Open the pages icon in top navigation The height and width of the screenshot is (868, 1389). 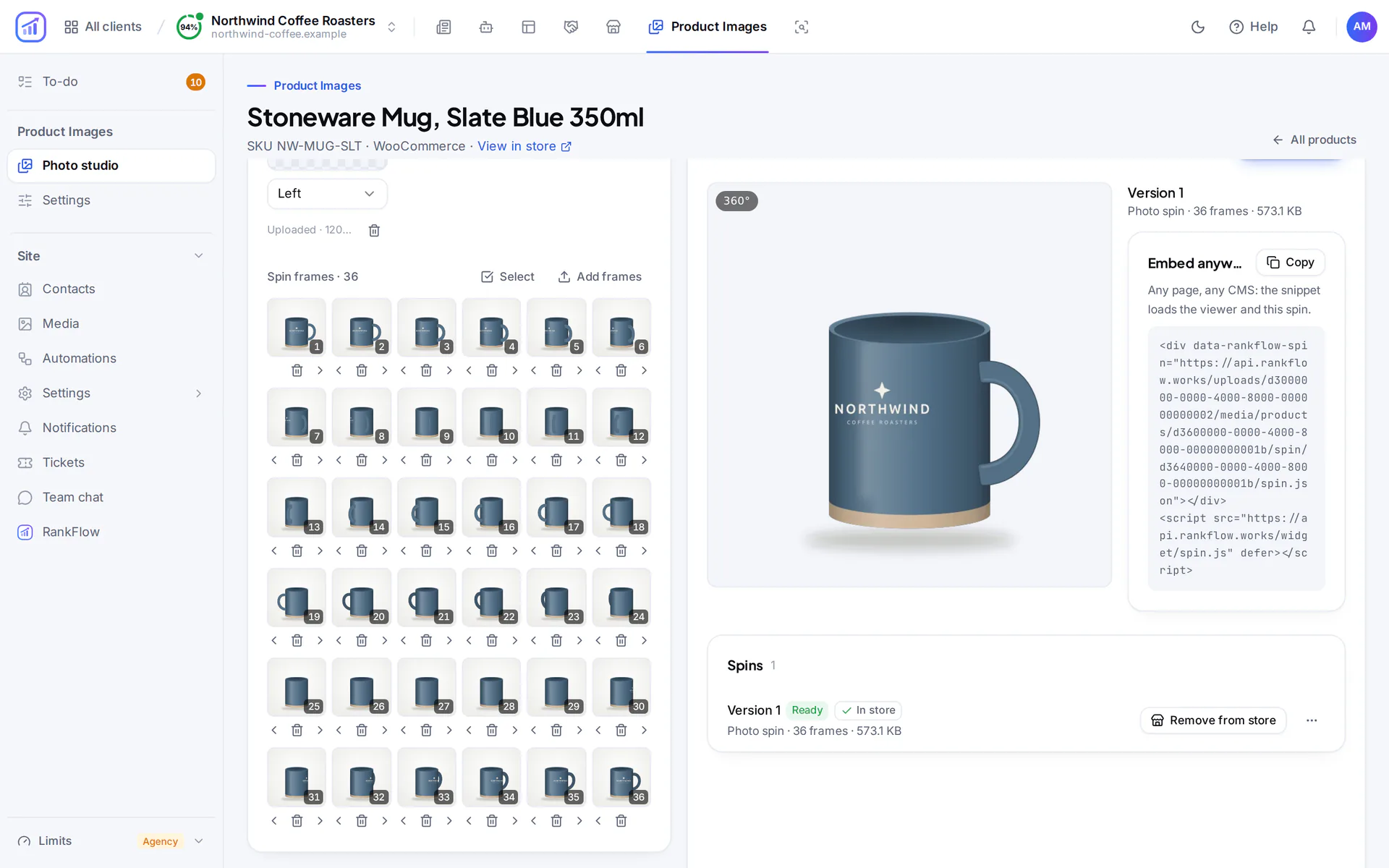tap(443, 27)
